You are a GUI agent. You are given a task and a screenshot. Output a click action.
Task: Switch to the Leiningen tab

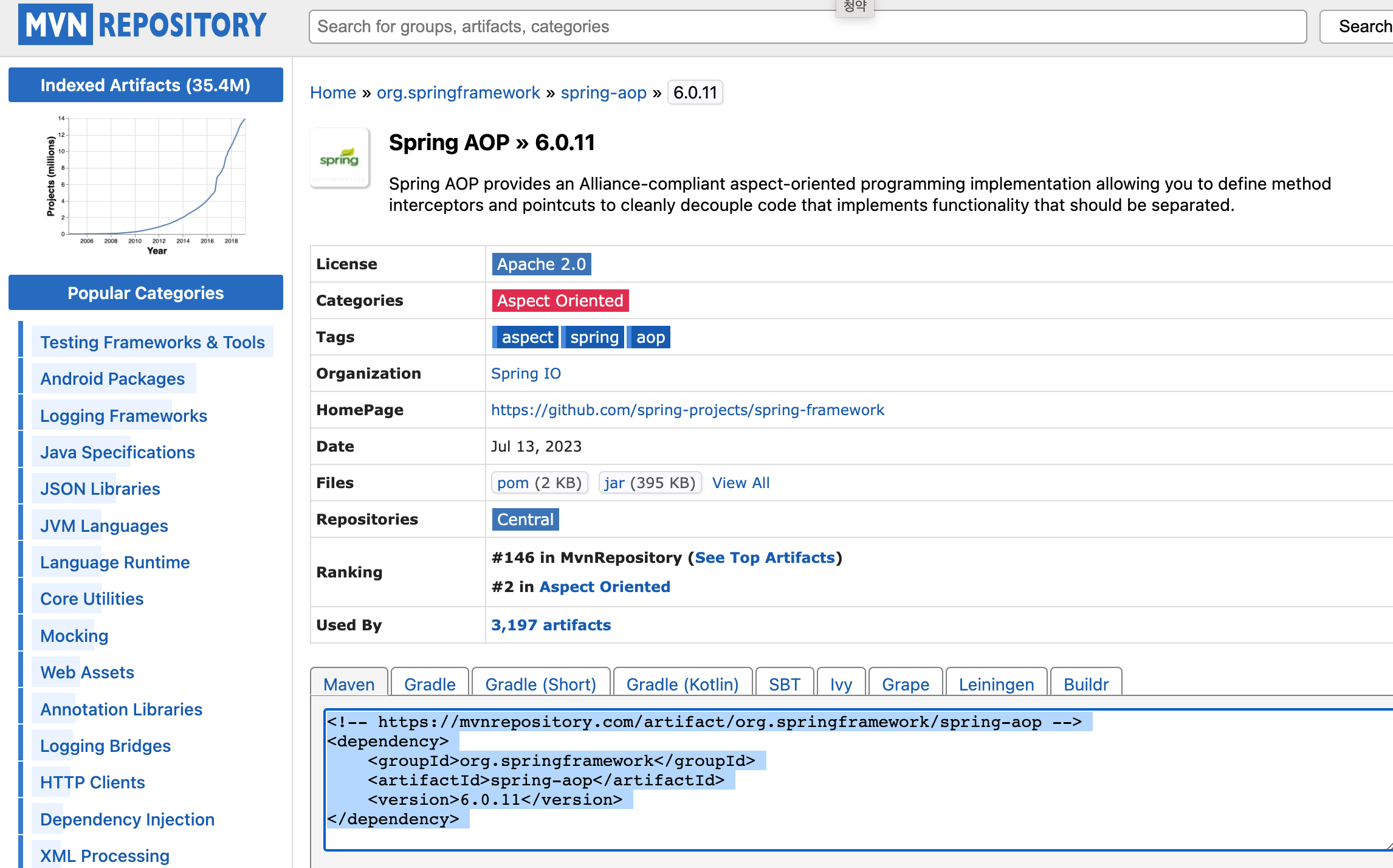point(996,684)
